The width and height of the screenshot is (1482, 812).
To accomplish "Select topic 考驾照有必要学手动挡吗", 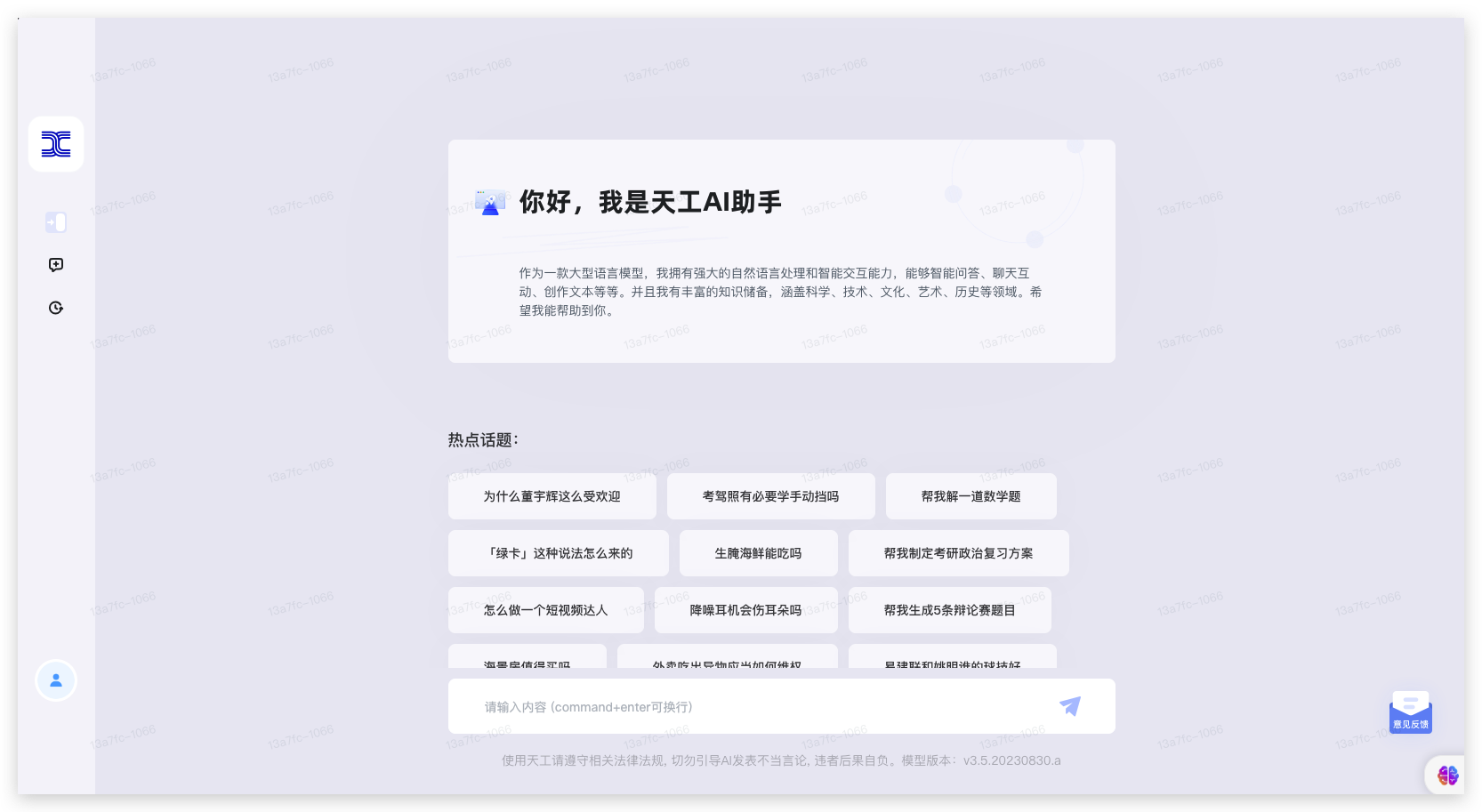I will click(x=771, y=496).
